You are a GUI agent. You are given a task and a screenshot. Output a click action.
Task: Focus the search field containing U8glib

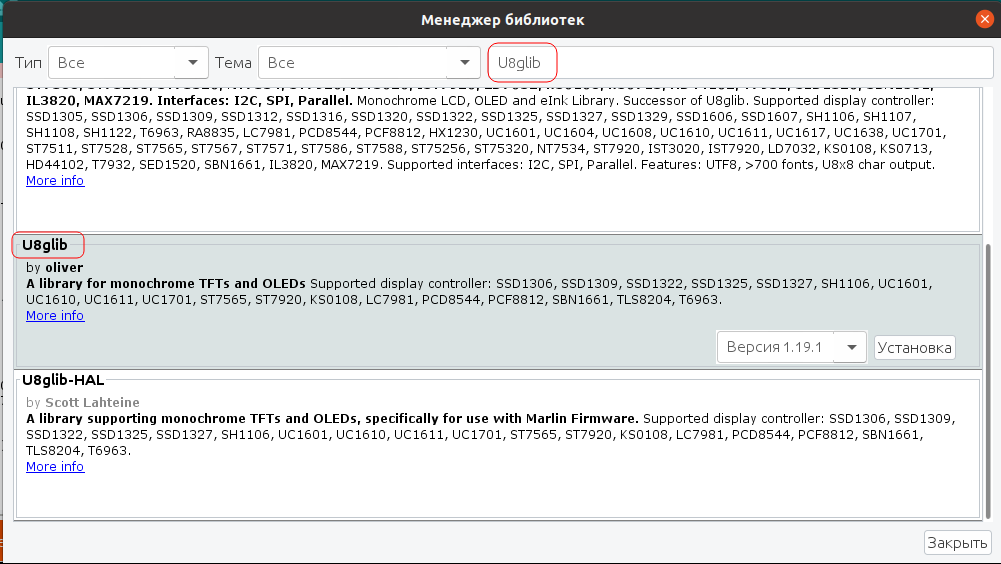740,62
